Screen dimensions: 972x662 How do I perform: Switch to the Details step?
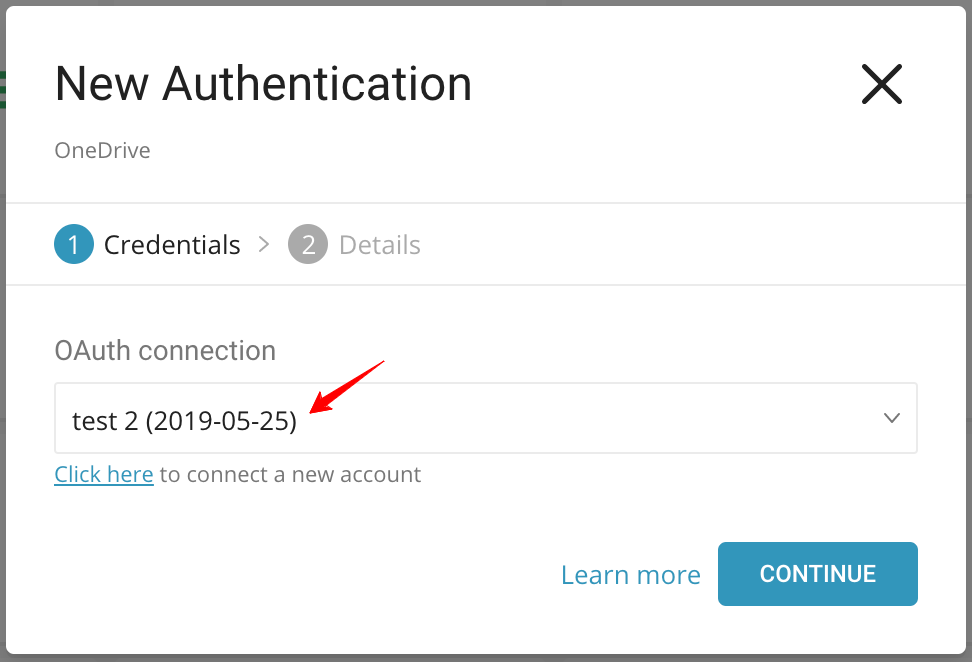(x=379, y=245)
